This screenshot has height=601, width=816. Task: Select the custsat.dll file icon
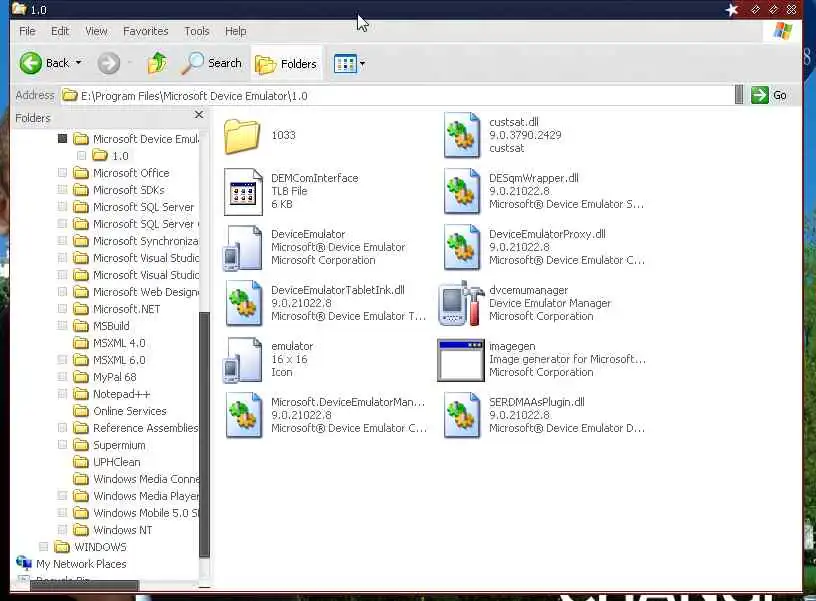(x=461, y=135)
